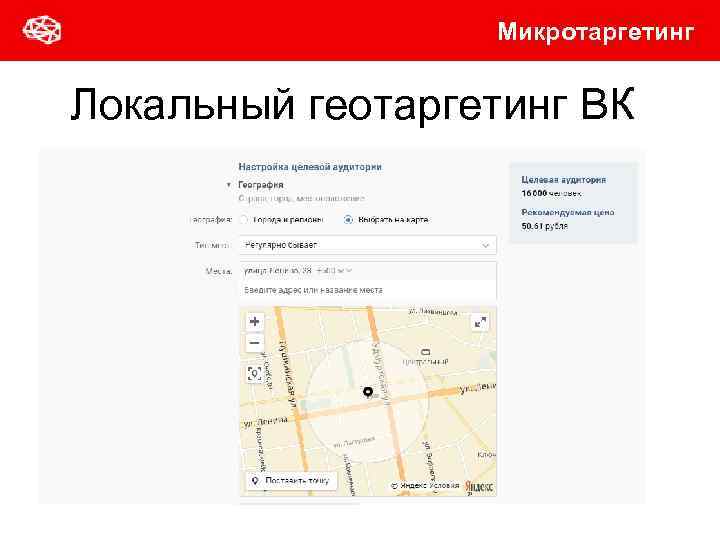Screen dimensions: 720x540
Task: Click the География section title
Action: [260, 185]
